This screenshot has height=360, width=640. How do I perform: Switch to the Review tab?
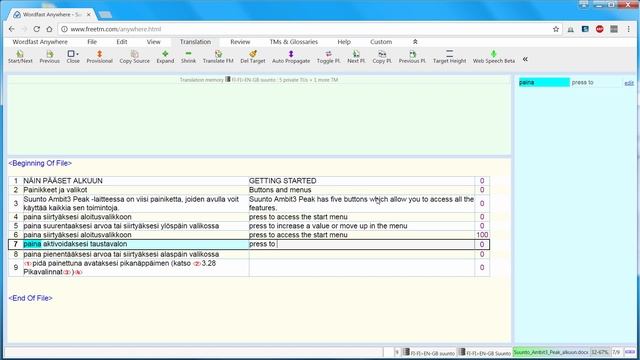click(240, 42)
